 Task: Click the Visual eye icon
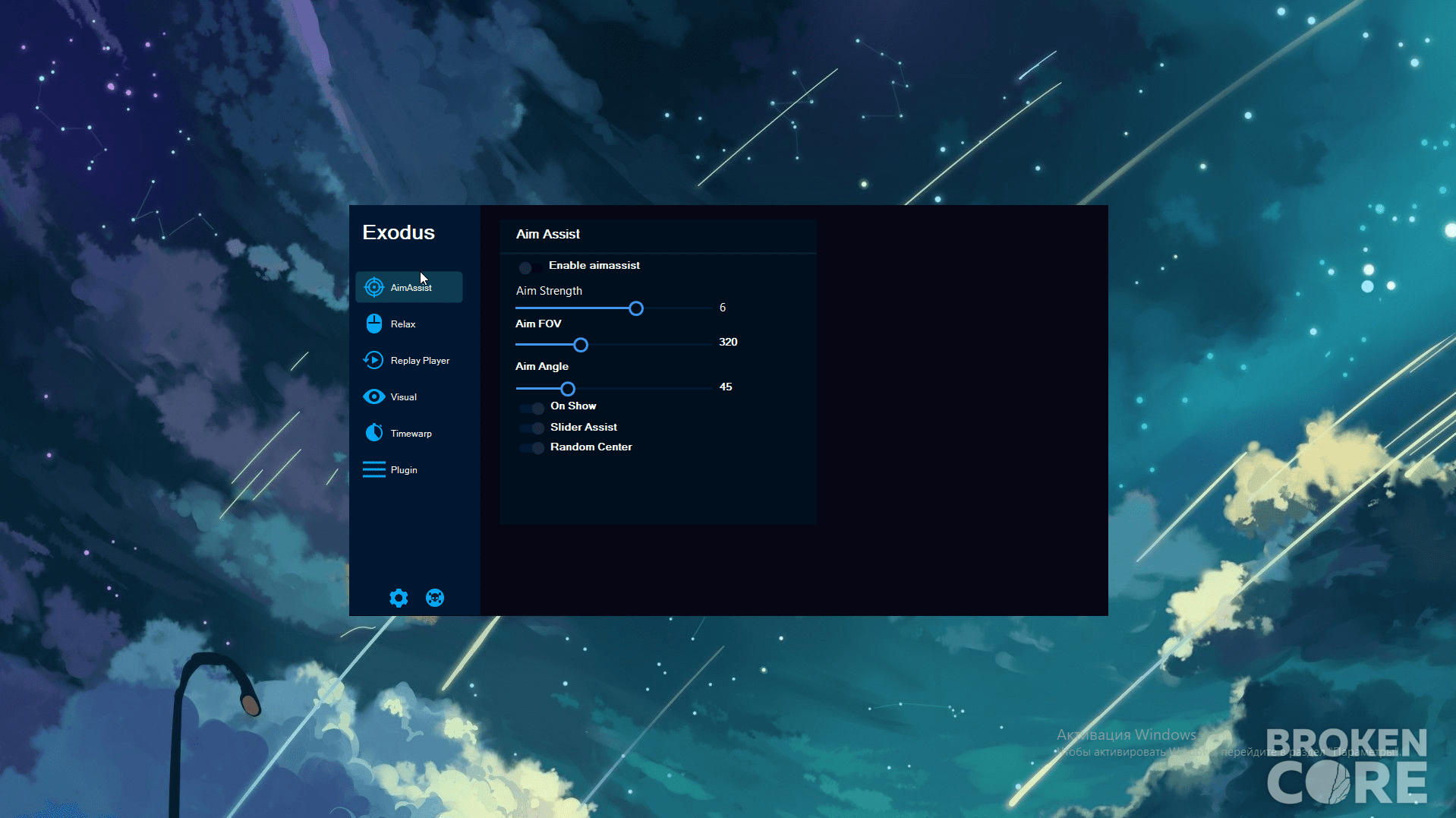click(373, 396)
